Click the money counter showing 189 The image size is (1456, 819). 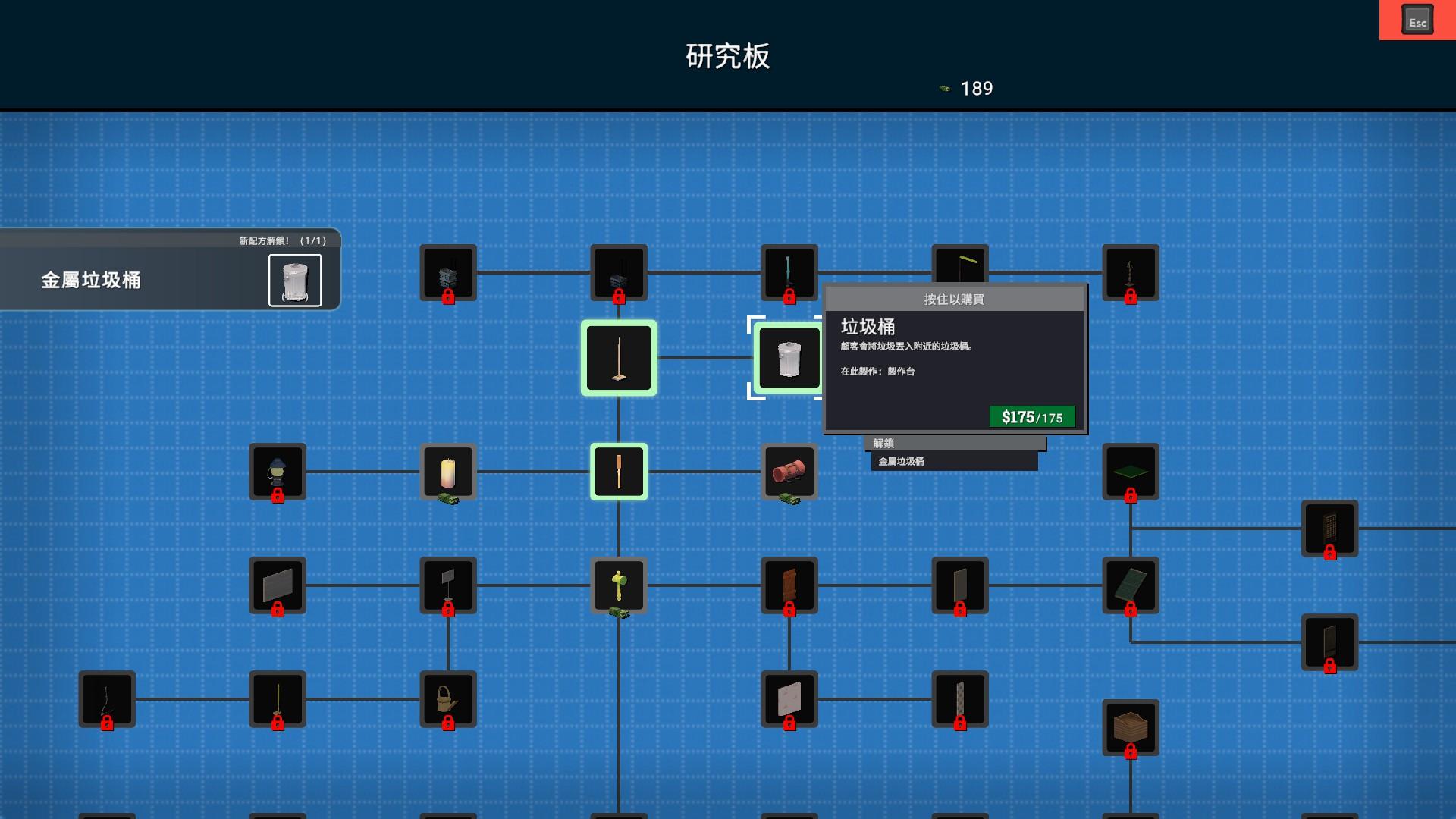click(x=976, y=89)
